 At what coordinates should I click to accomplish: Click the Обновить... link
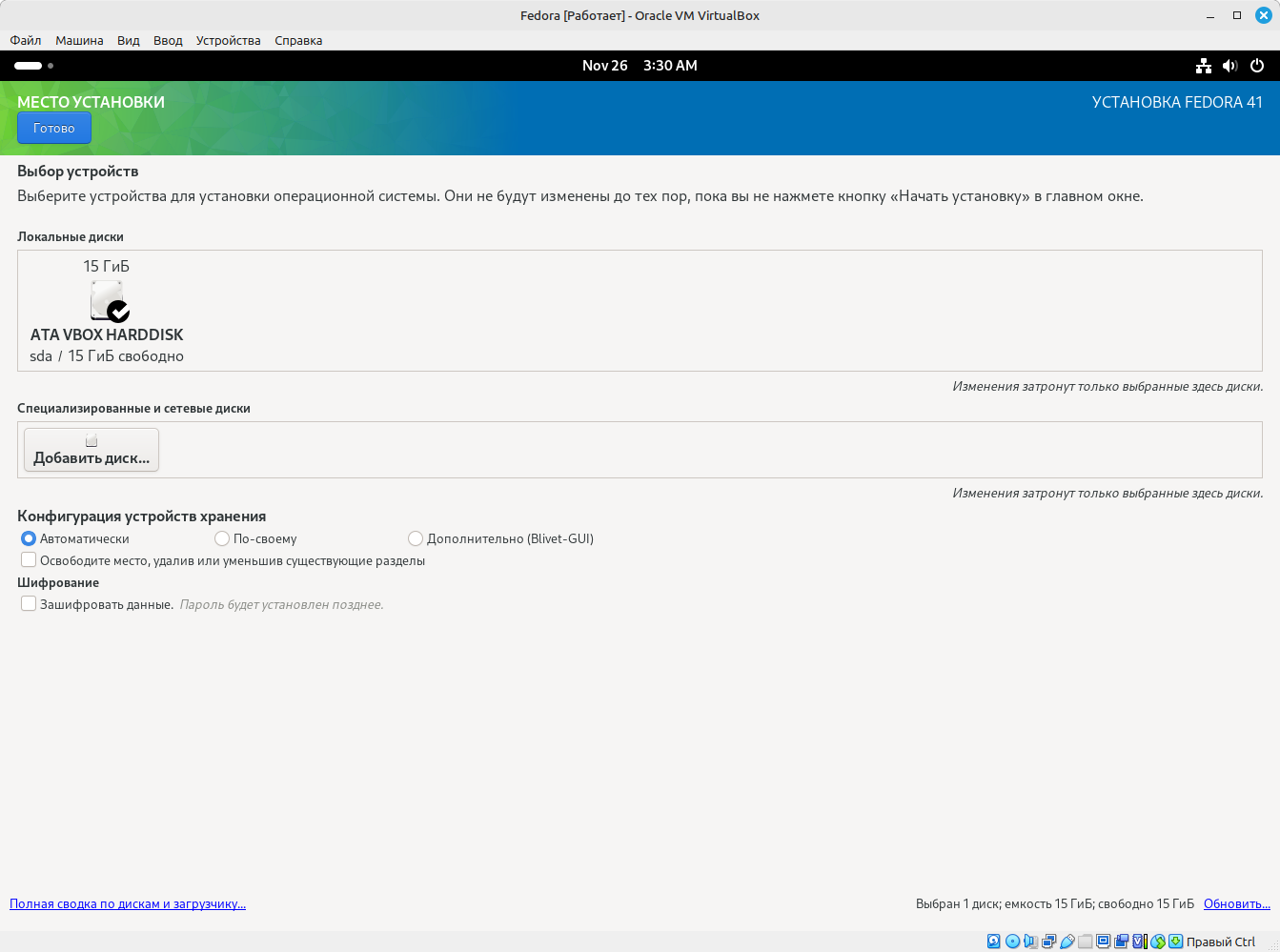tap(1237, 903)
